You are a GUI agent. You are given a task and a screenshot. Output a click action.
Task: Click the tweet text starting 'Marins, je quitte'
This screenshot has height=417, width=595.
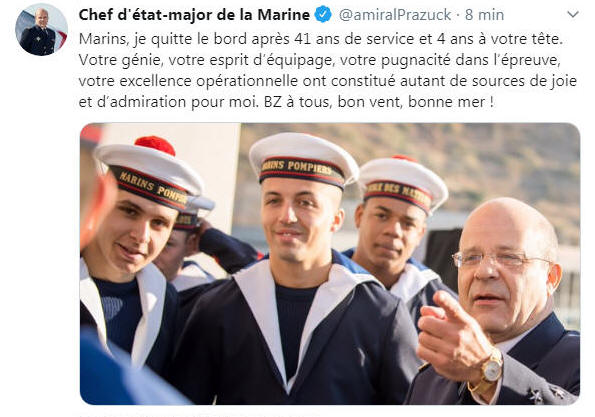pos(328,71)
